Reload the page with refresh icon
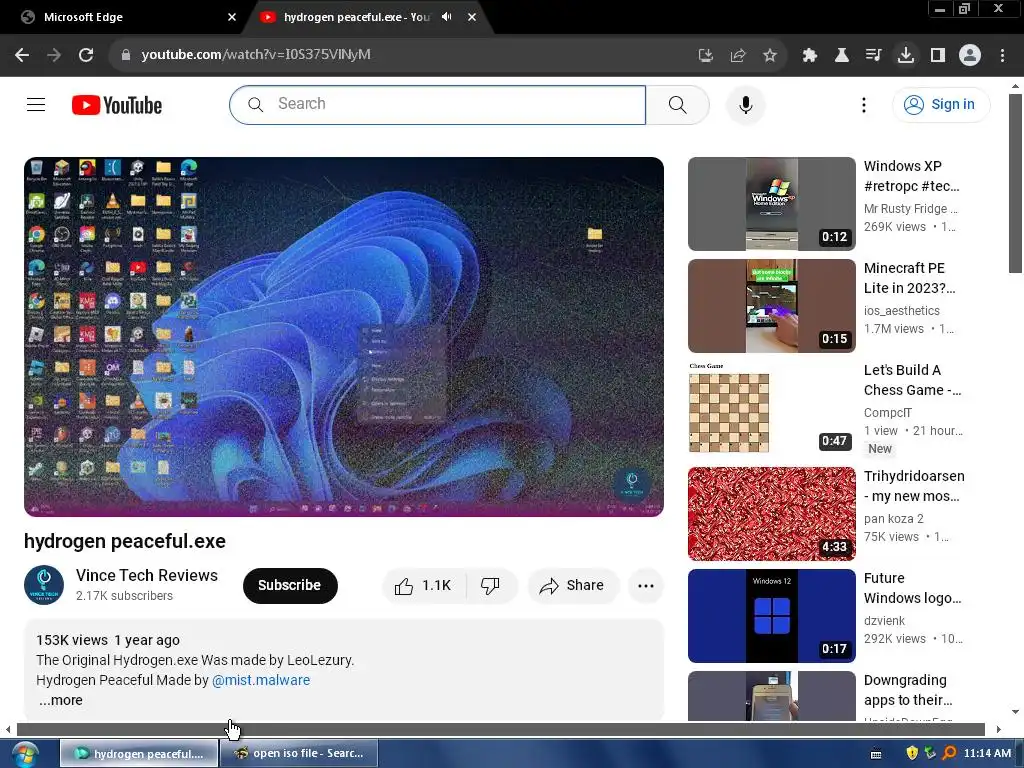The width and height of the screenshot is (1024, 768). point(86,55)
